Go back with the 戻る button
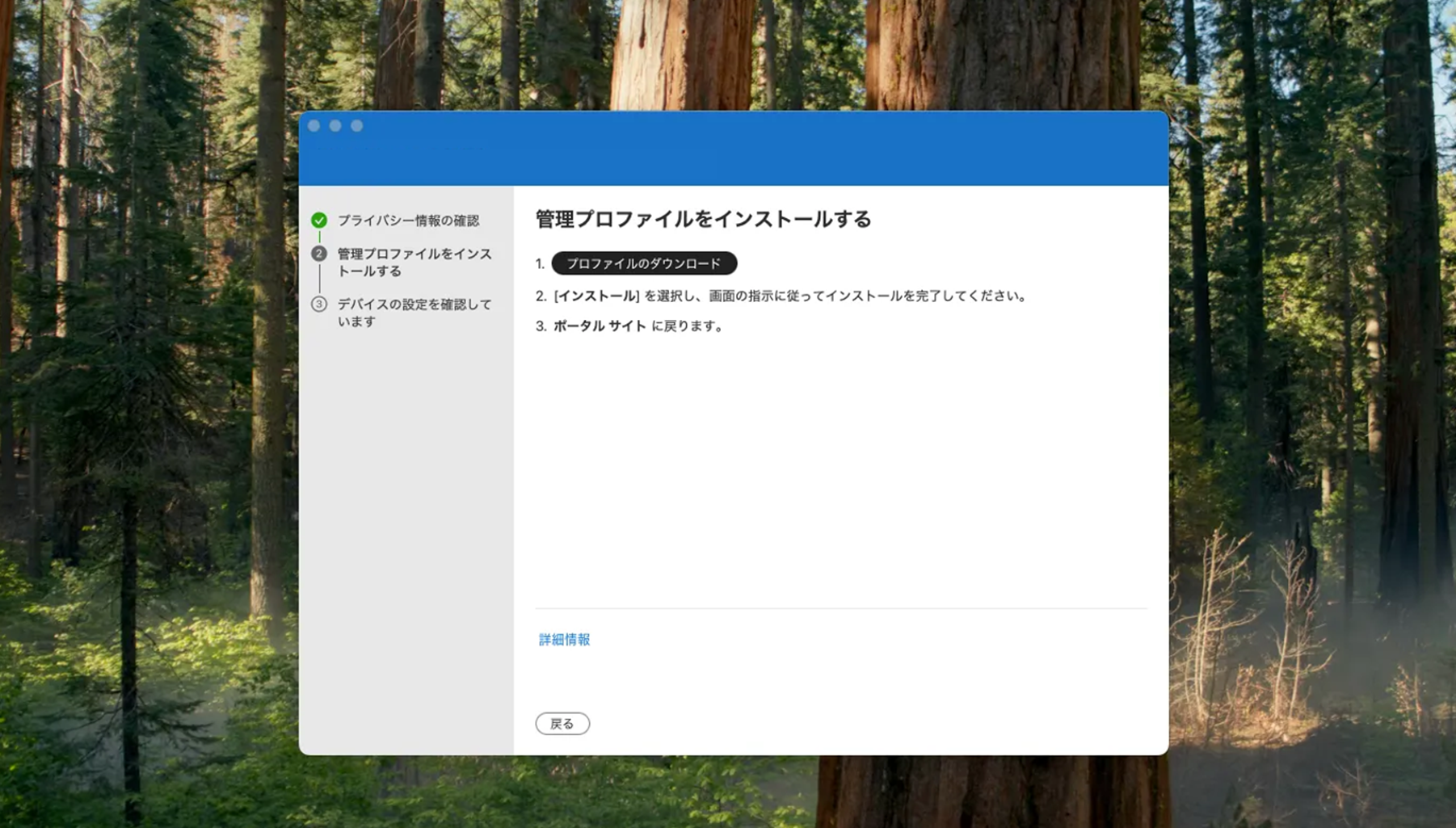The image size is (1456, 828). 562,724
